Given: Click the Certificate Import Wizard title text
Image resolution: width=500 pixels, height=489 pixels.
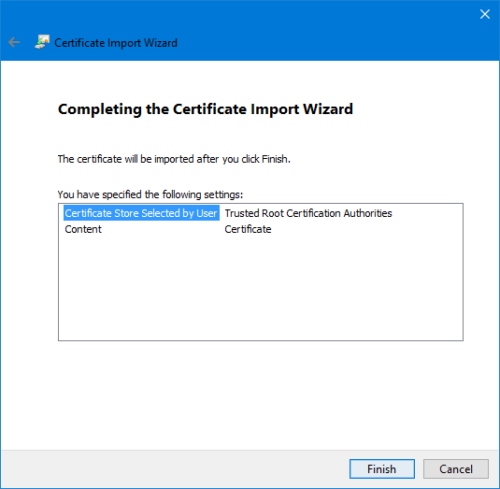Looking at the screenshot, I should (x=116, y=43).
